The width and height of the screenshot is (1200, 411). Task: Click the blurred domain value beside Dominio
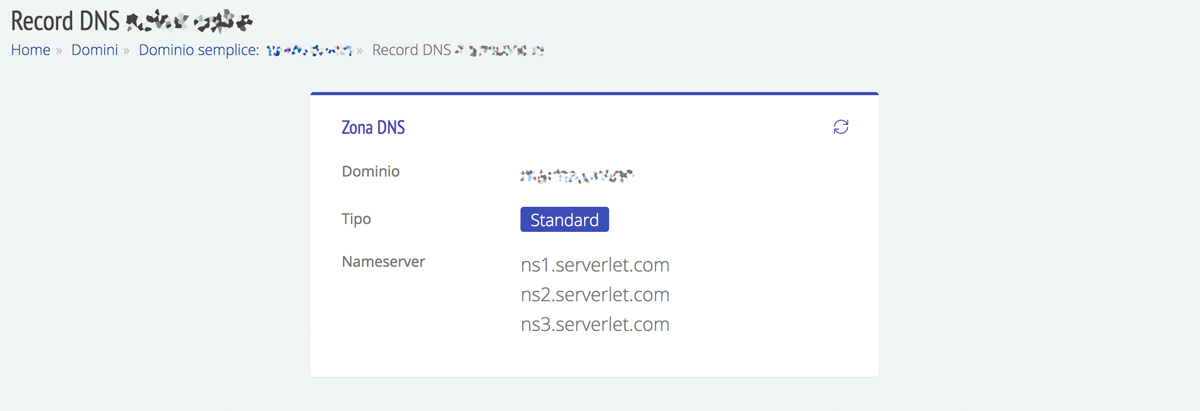tap(578, 176)
